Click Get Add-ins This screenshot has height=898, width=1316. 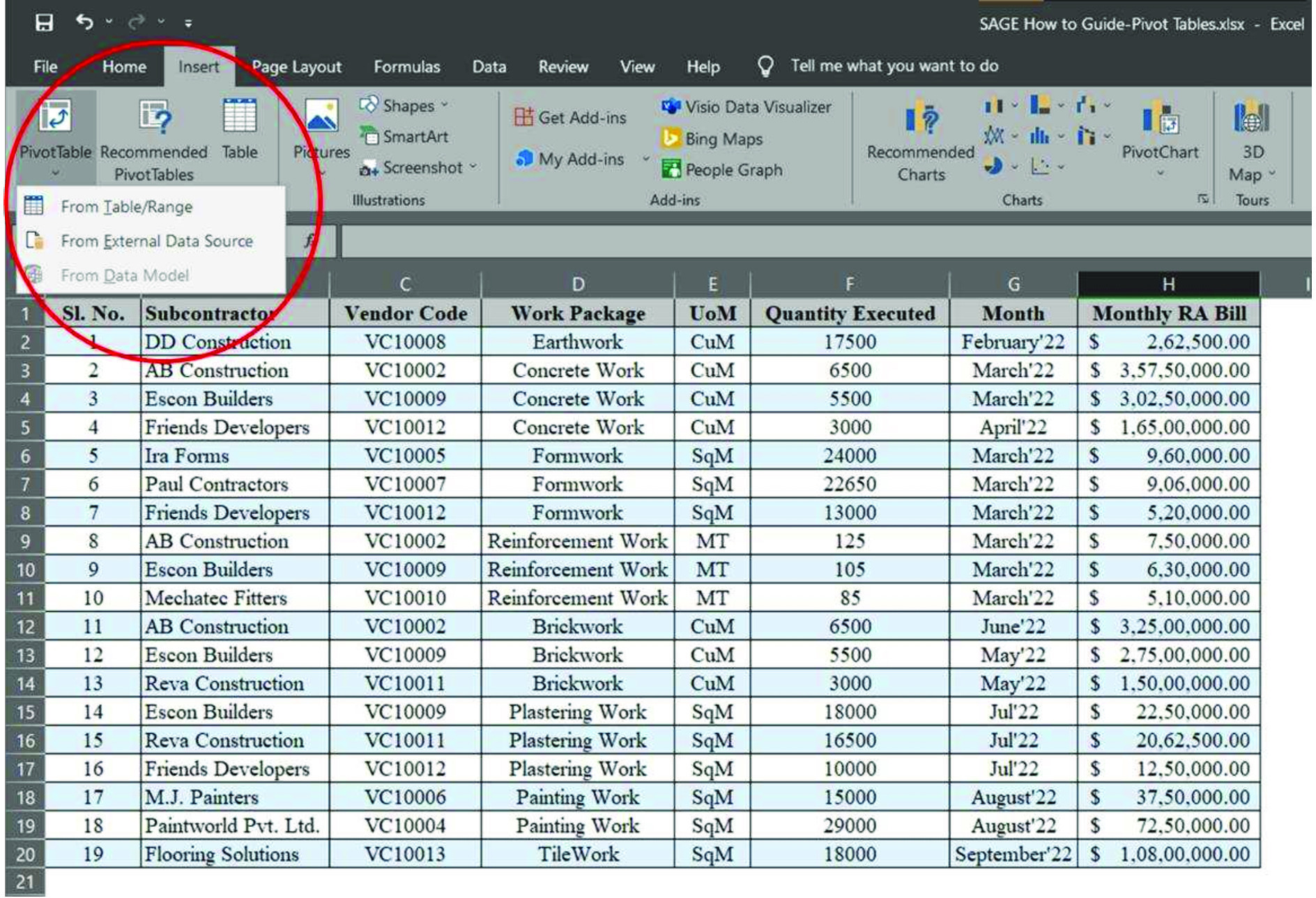570,118
